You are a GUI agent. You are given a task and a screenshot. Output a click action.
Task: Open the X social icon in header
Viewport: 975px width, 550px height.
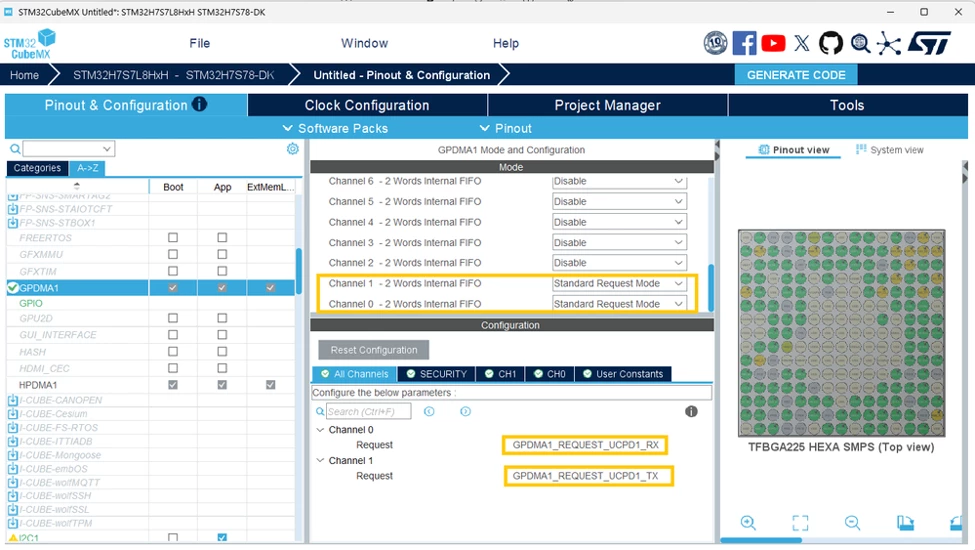pyautogui.click(x=802, y=43)
